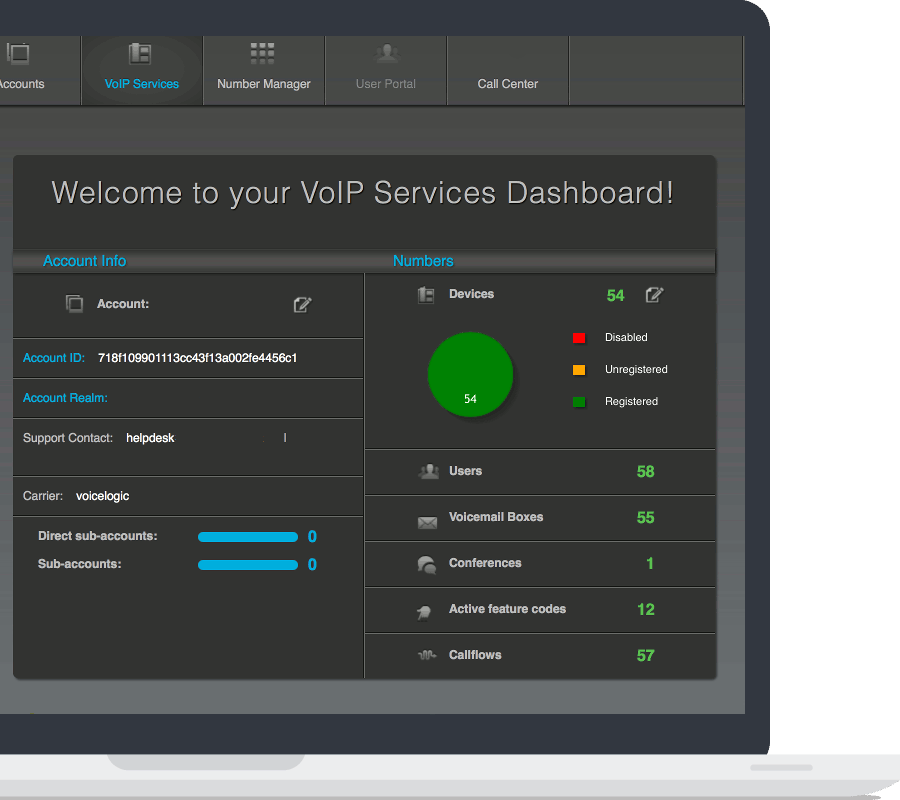This screenshot has height=800, width=900.
Task: Click the Unregistered legend label
Action: point(636,370)
